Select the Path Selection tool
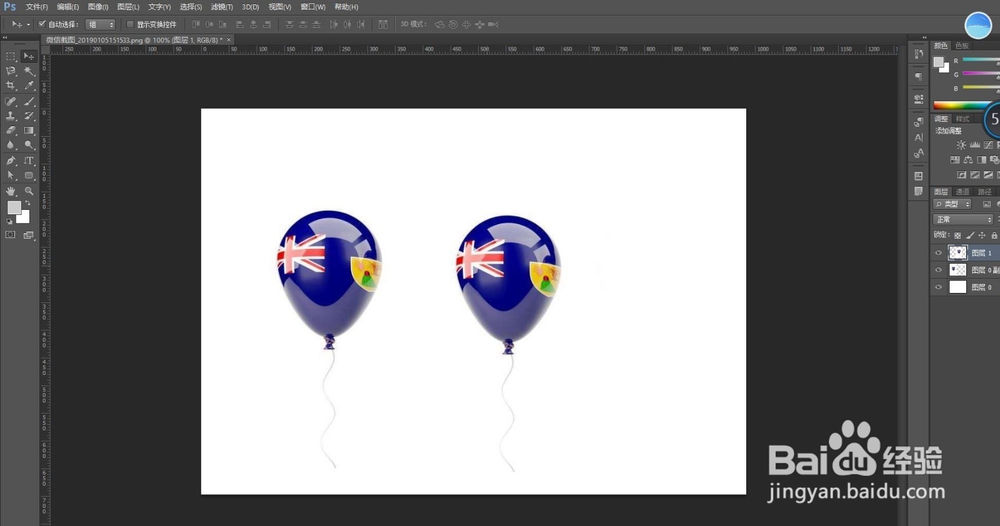 pos(11,175)
